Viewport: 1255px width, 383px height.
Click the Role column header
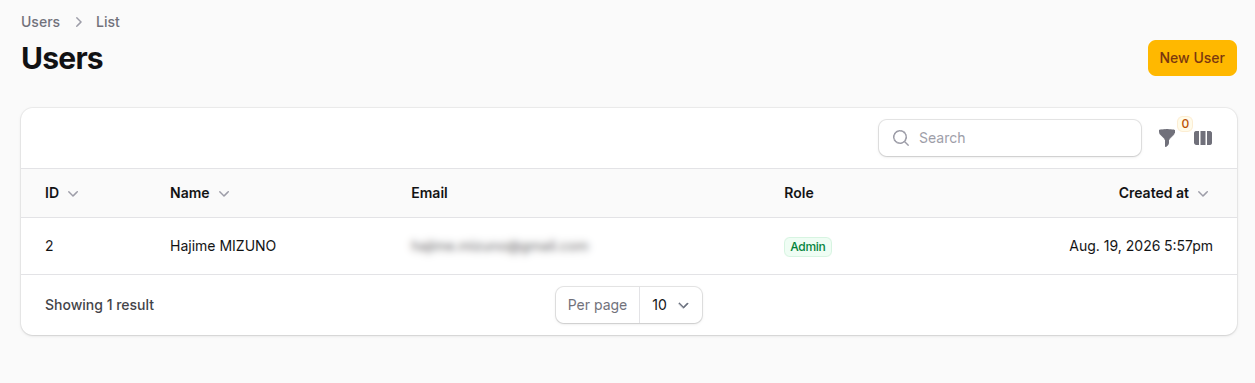(x=799, y=193)
